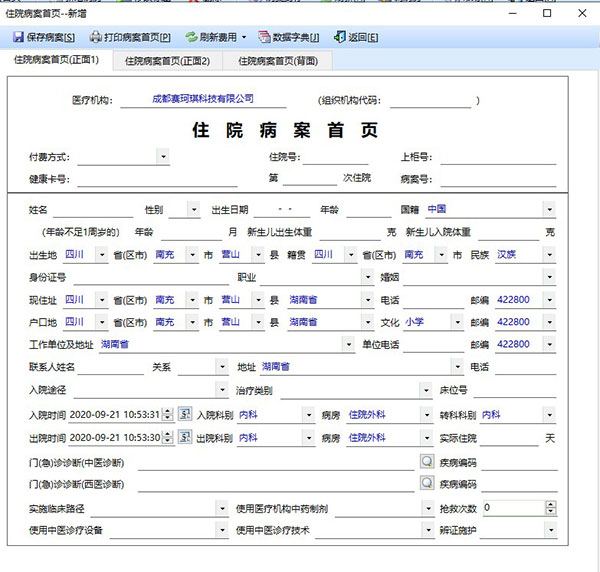Open the 国籍 dropdown showing 中国

(549, 210)
